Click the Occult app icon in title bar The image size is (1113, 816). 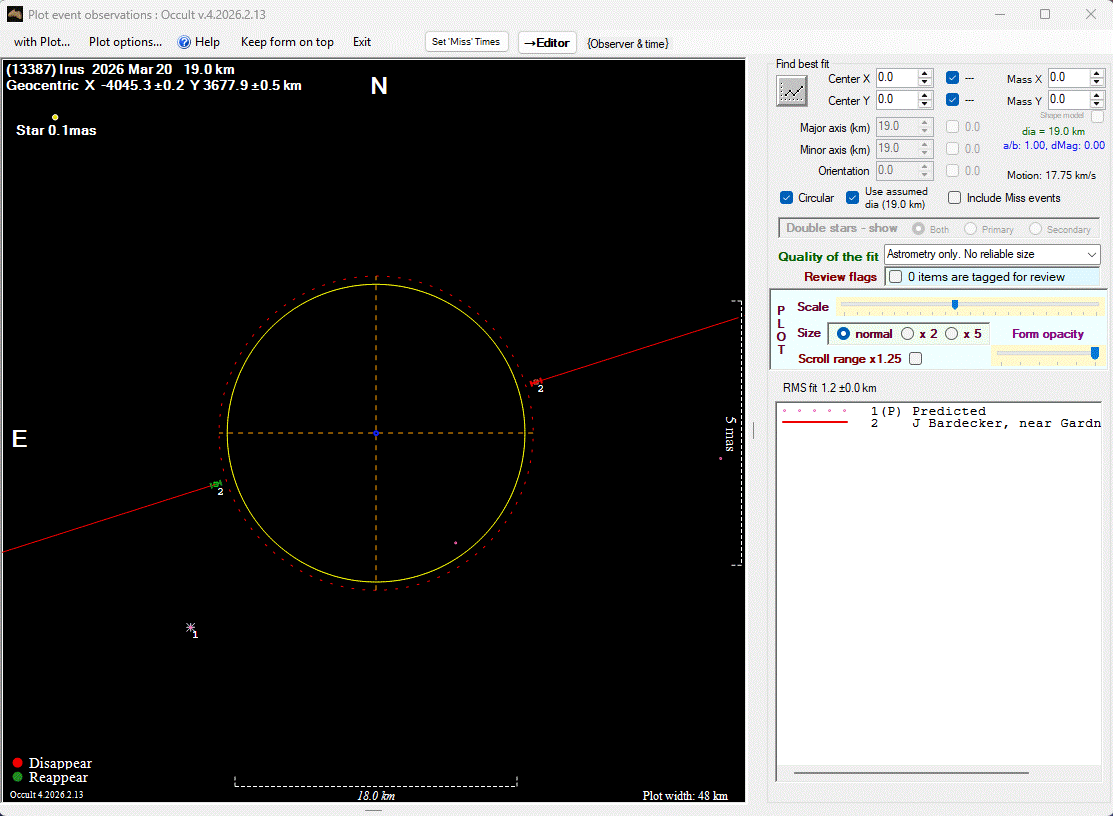[15, 15]
